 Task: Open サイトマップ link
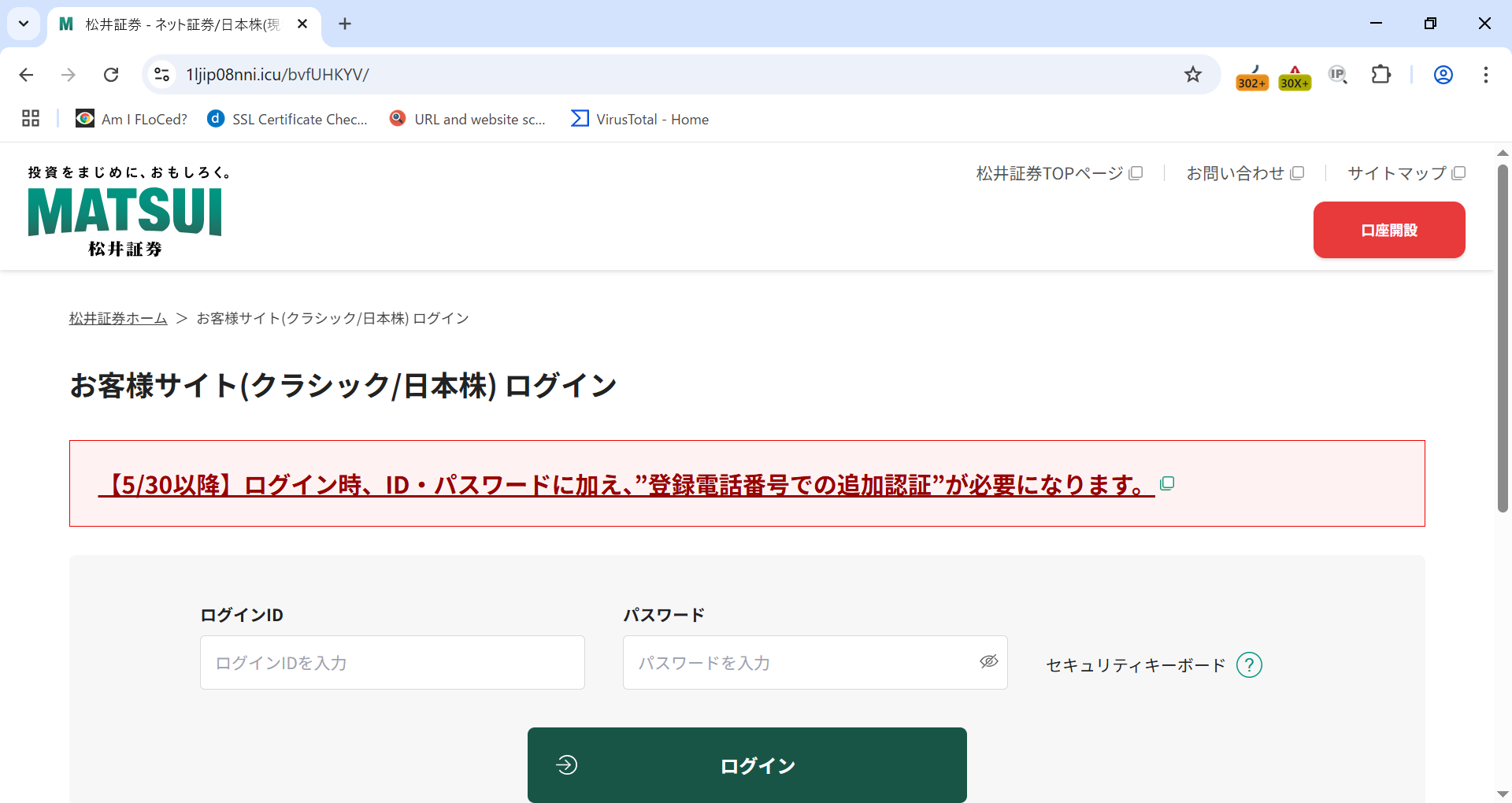[x=1406, y=173]
